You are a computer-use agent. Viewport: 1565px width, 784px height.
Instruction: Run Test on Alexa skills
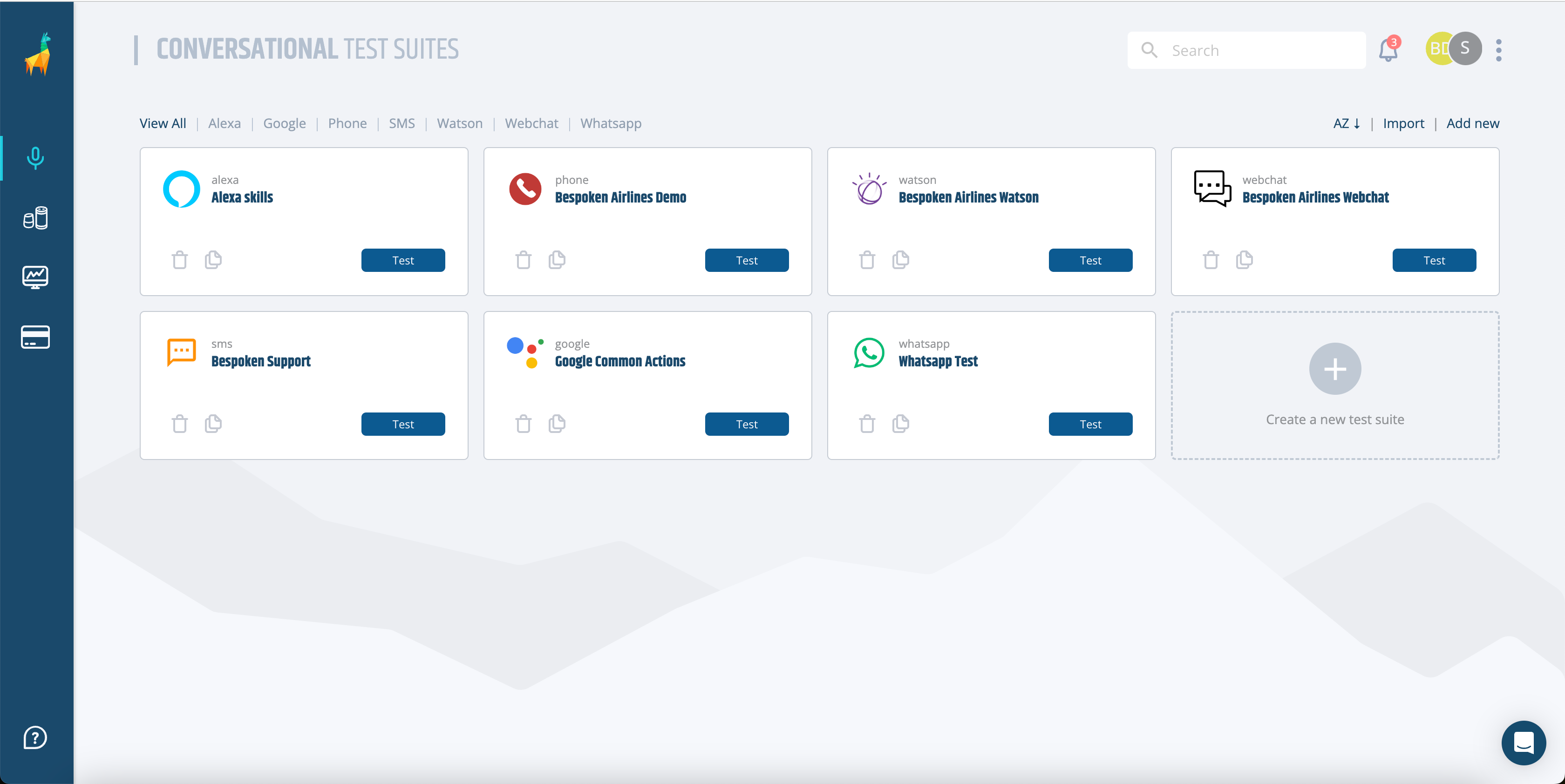403,260
